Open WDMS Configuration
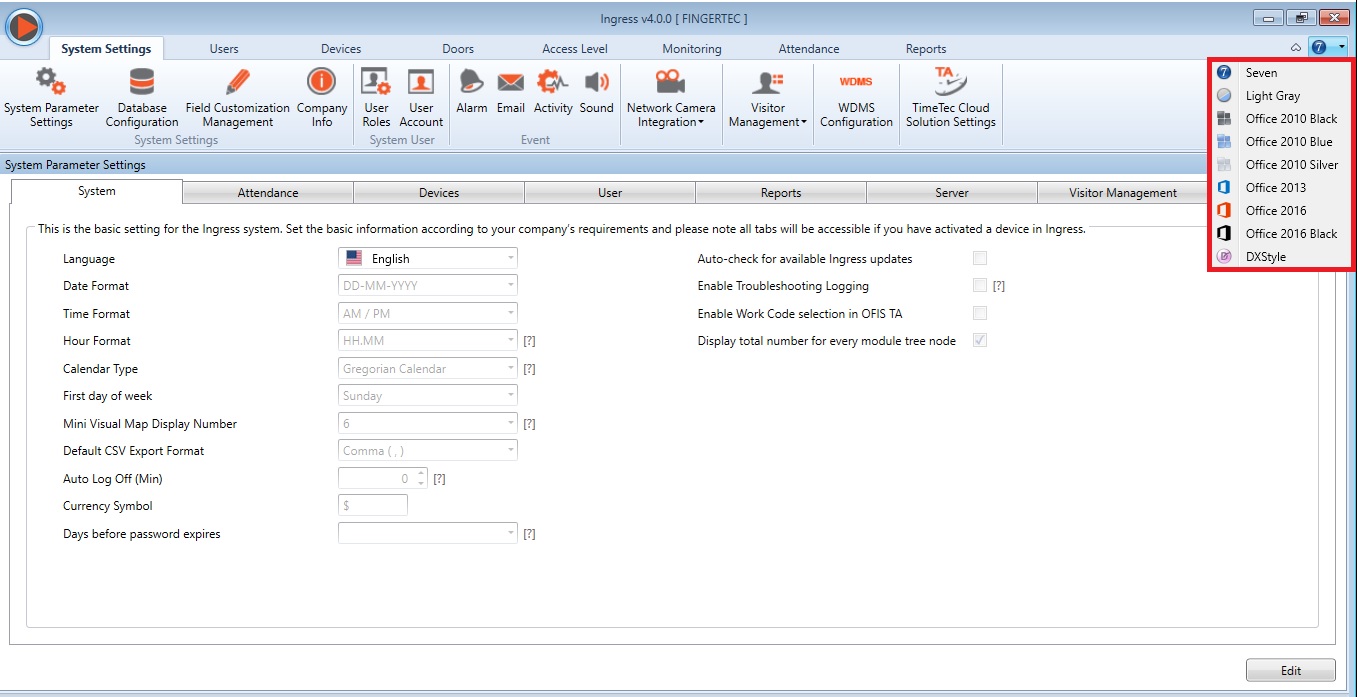1358x697 pixels. (856, 97)
